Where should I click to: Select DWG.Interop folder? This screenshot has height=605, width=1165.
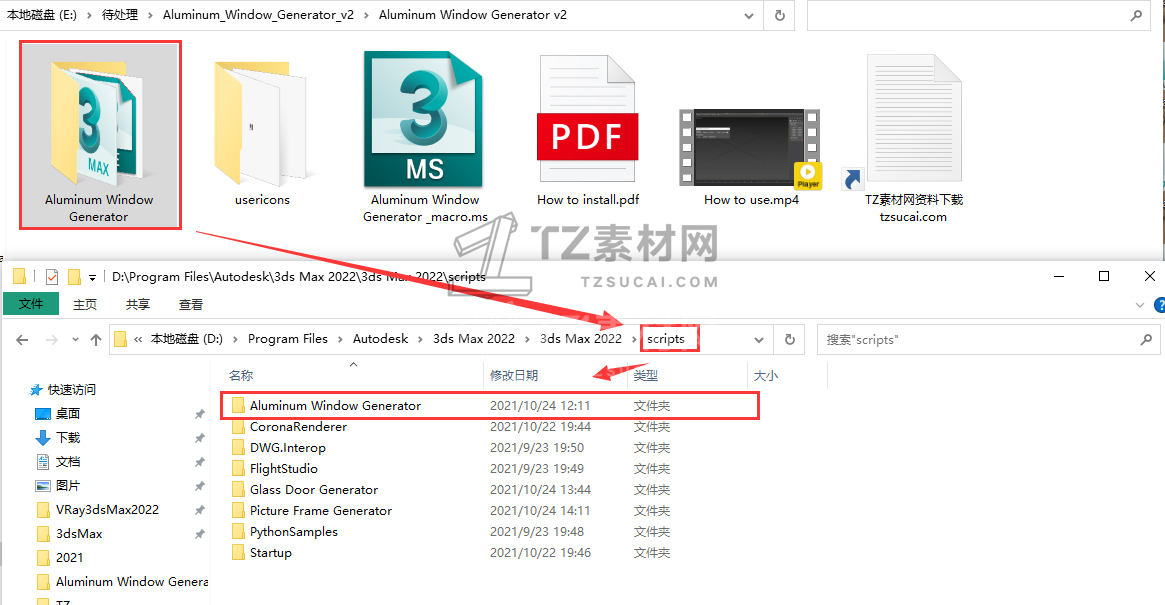288,447
